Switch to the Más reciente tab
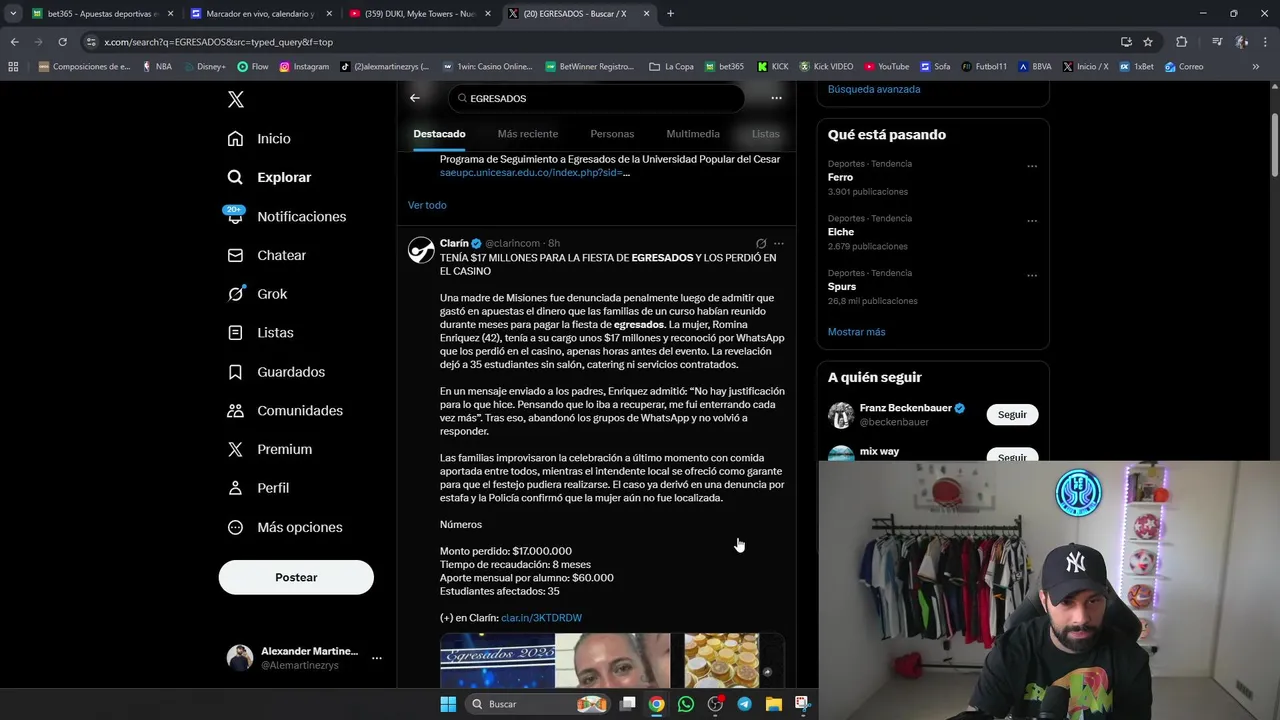The image size is (1280, 720). pyautogui.click(x=528, y=134)
